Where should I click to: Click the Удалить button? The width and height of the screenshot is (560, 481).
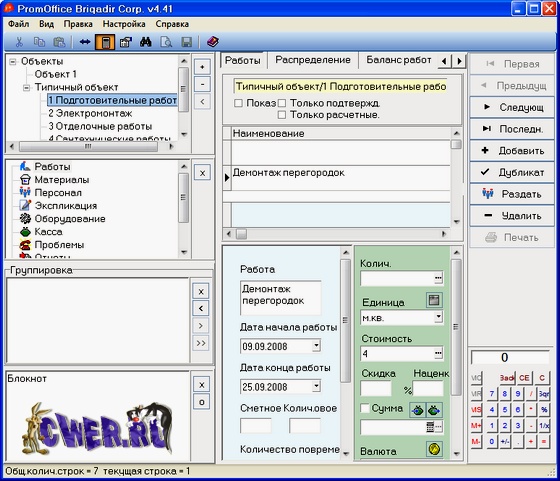tap(512, 216)
